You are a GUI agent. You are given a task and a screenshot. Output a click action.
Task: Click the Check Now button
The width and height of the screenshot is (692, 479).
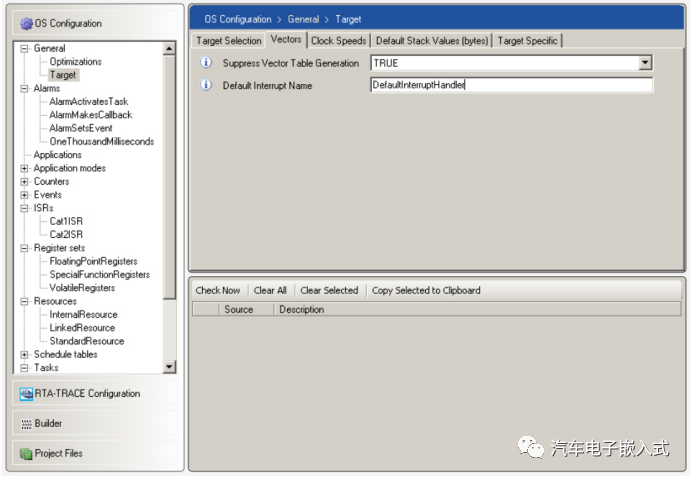coord(218,290)
